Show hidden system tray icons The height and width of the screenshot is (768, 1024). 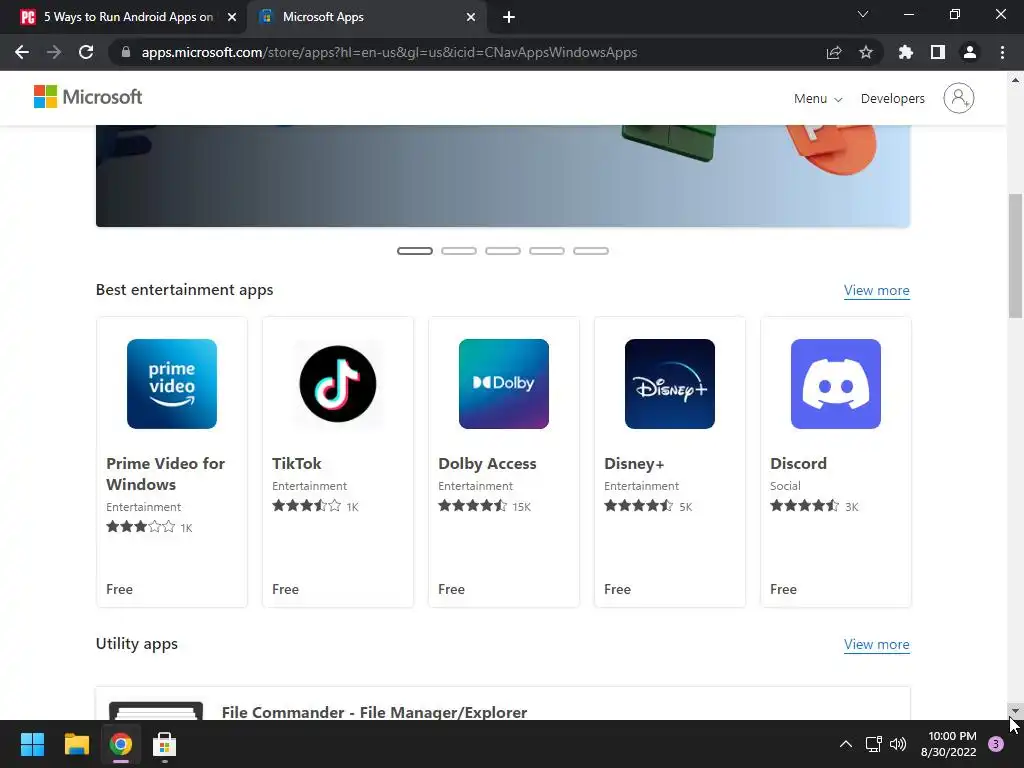click(845, 744)
